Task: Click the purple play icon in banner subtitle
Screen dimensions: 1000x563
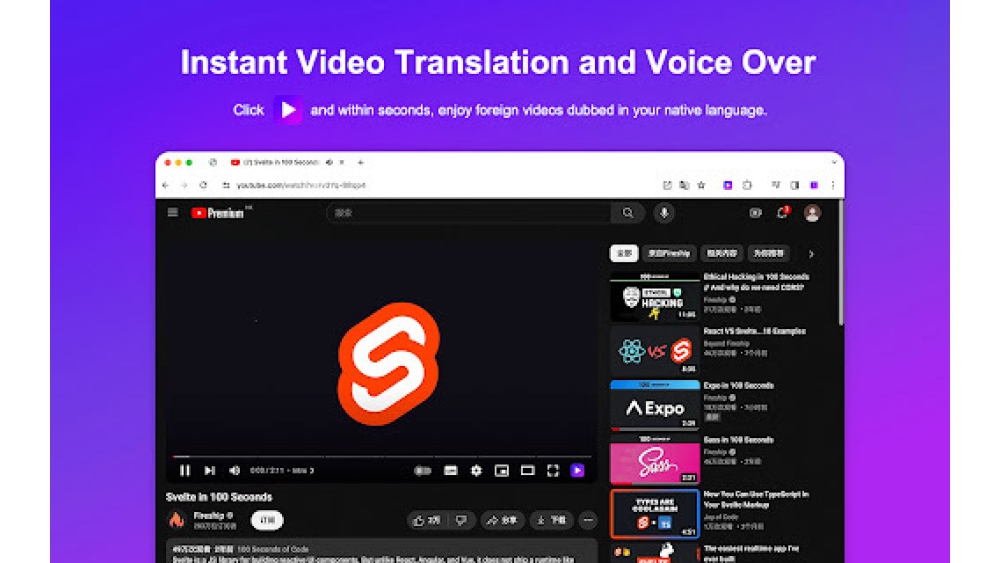Action: coord(288,110)
